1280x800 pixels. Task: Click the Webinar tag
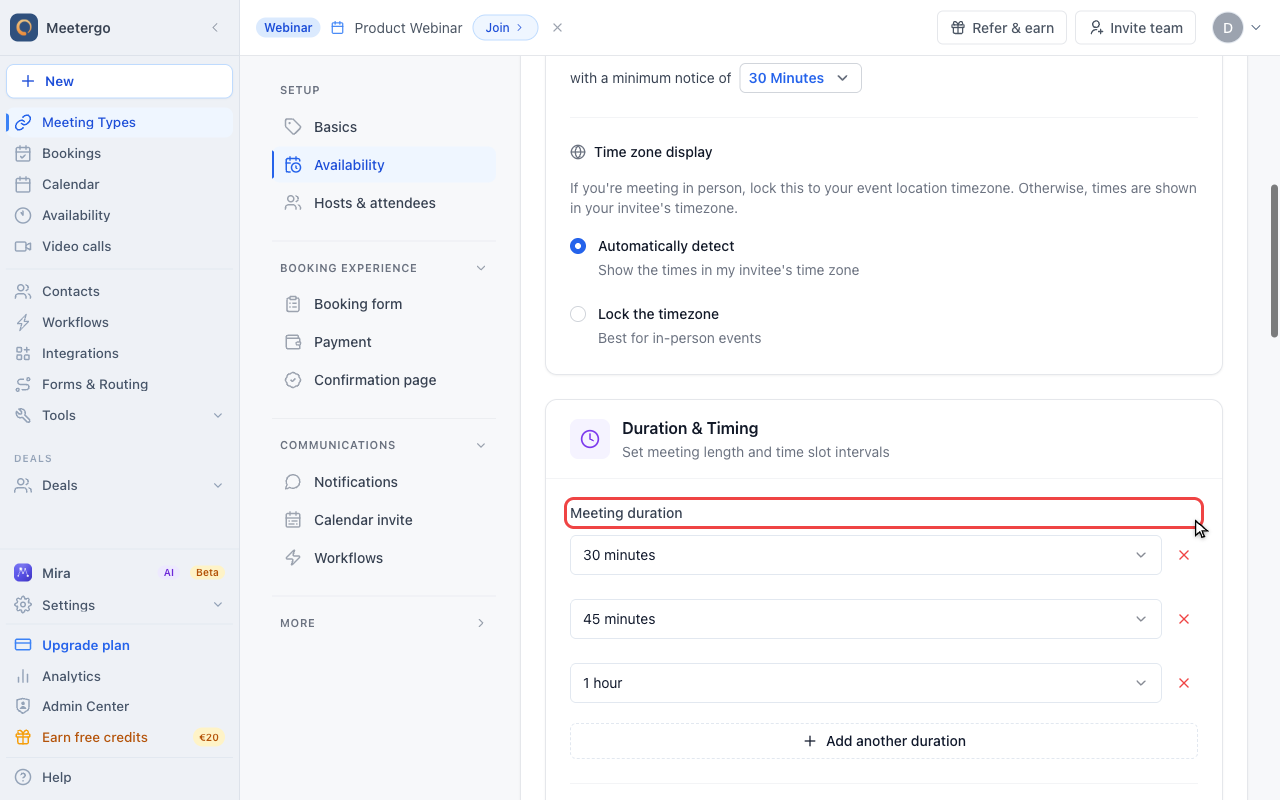point(288,28)
